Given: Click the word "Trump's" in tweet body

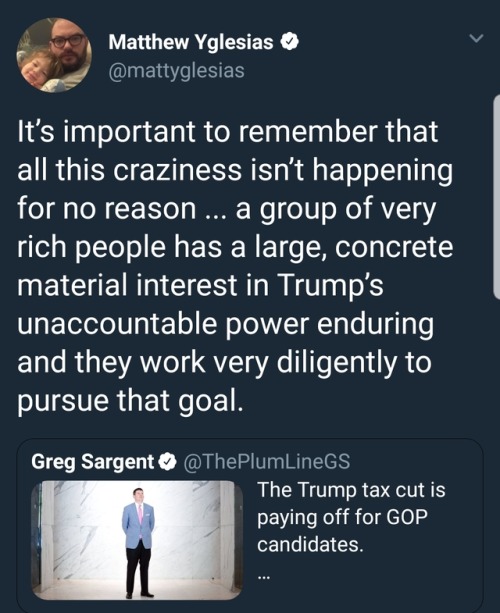Looking at the screenshot, I should [331, 286].
